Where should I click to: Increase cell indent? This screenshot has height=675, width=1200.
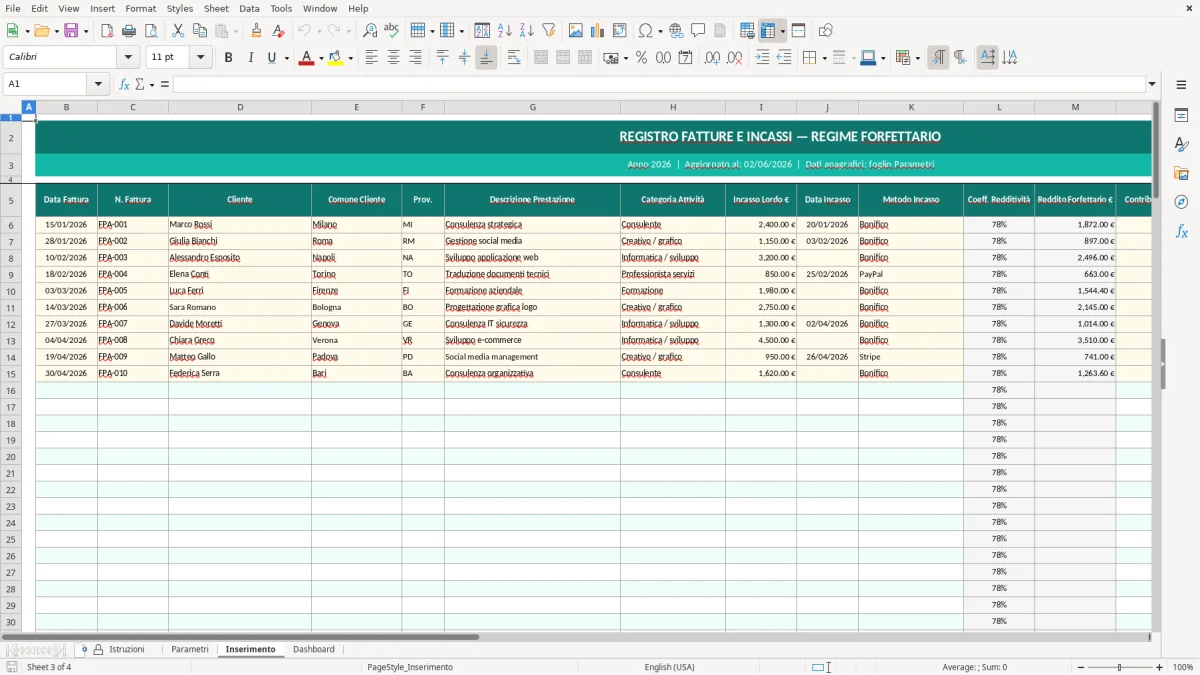pyautogui.click(x=762, y=58)
